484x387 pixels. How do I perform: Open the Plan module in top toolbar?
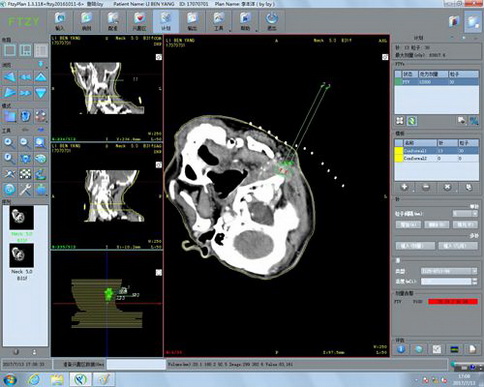point(166,21)
